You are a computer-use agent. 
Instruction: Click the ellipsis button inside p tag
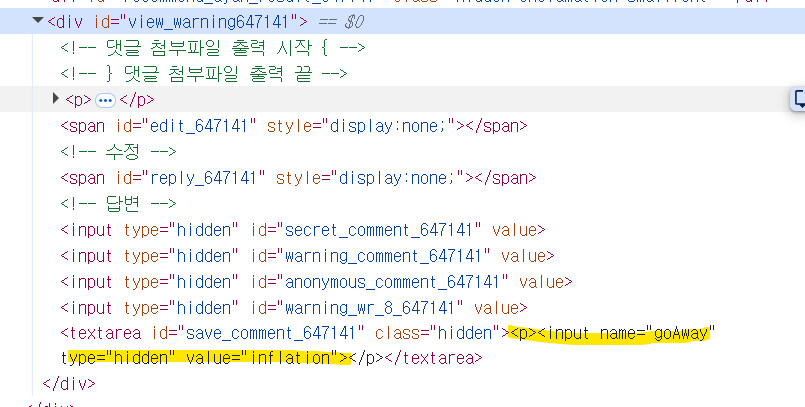105,100
